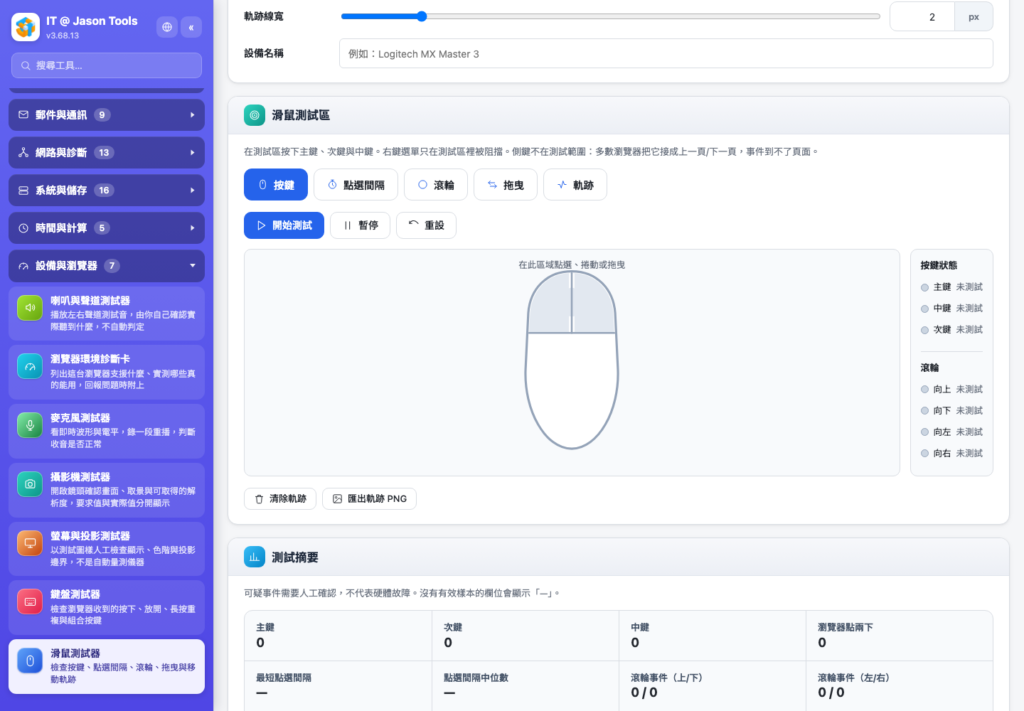
Task: Click the 向上 未測試 wheel status
Action: [x=952, y=389]
